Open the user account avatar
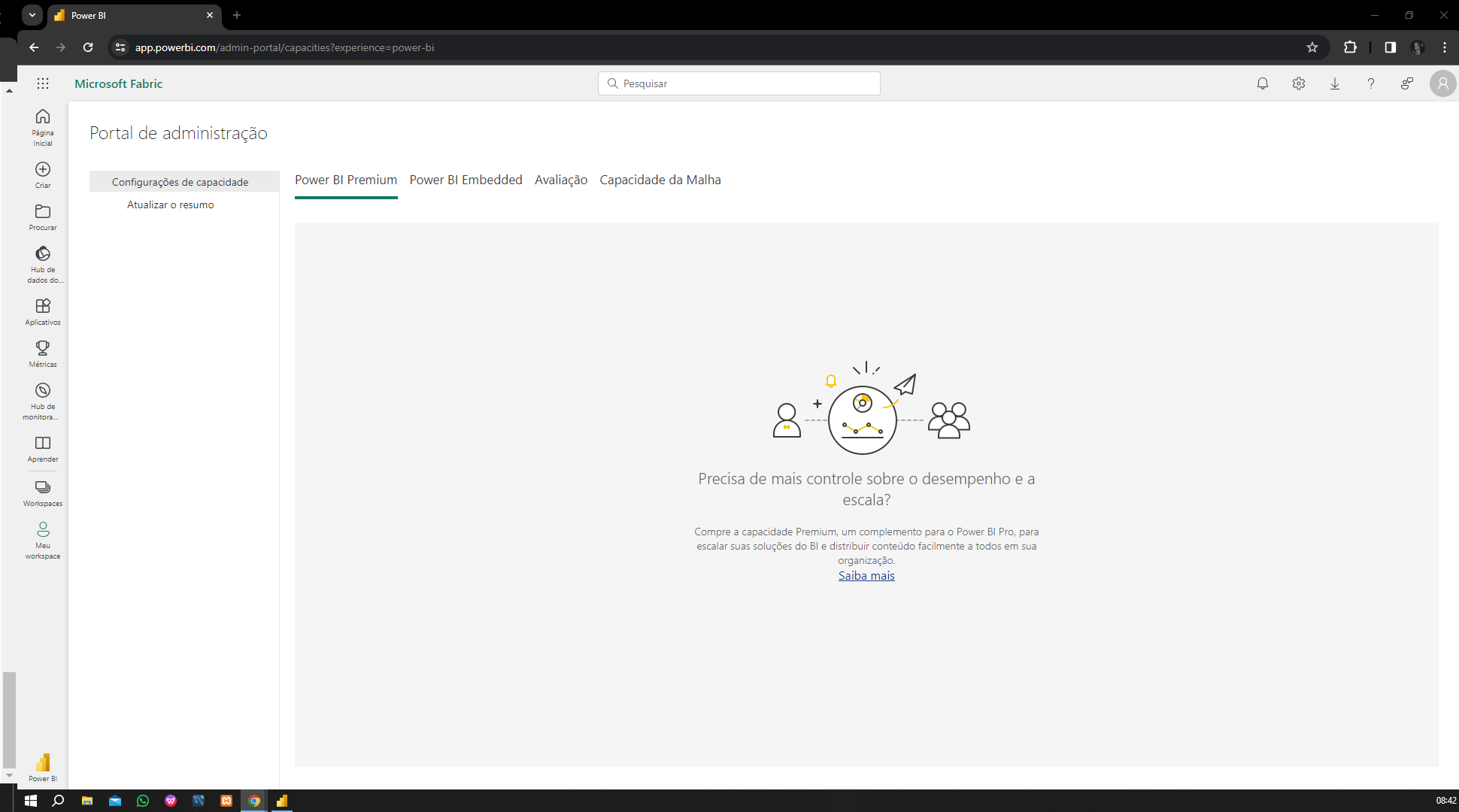 (1442, 83)
